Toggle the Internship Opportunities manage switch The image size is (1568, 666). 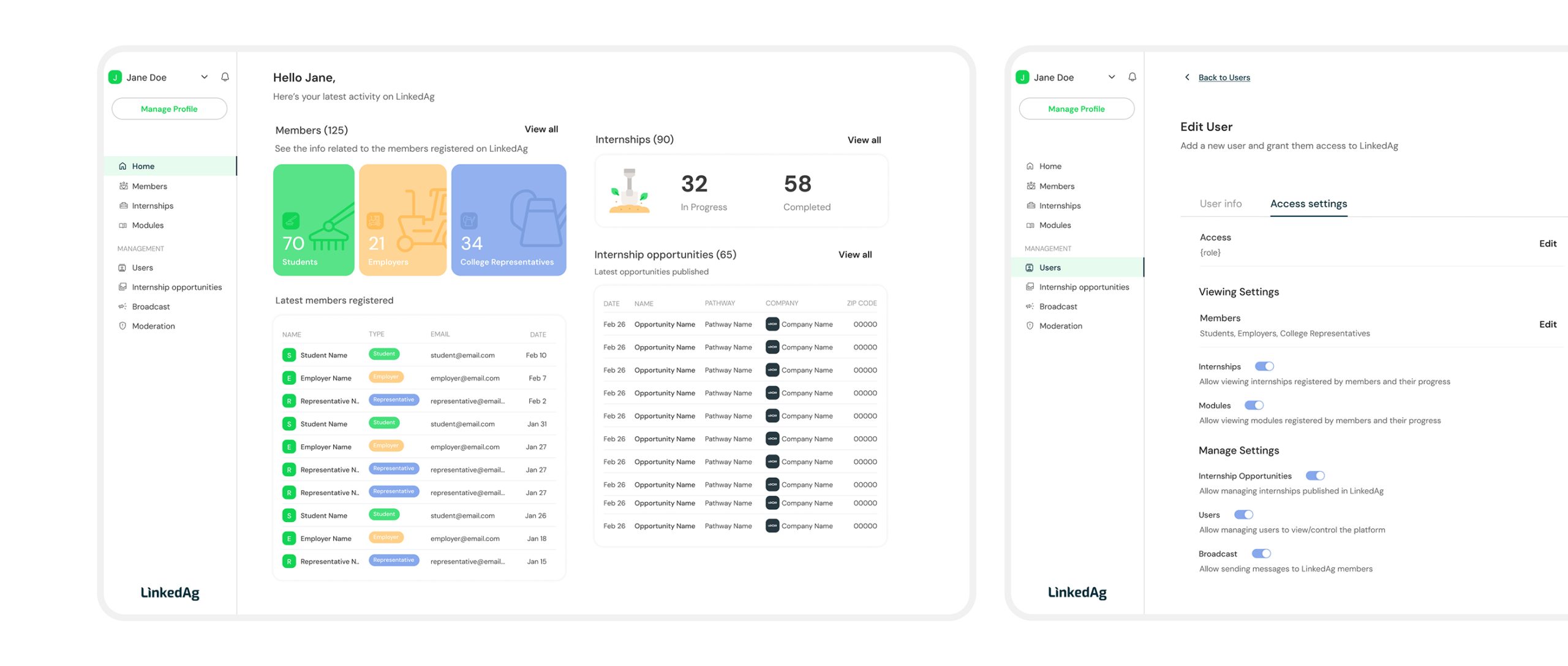[1315, 476]
